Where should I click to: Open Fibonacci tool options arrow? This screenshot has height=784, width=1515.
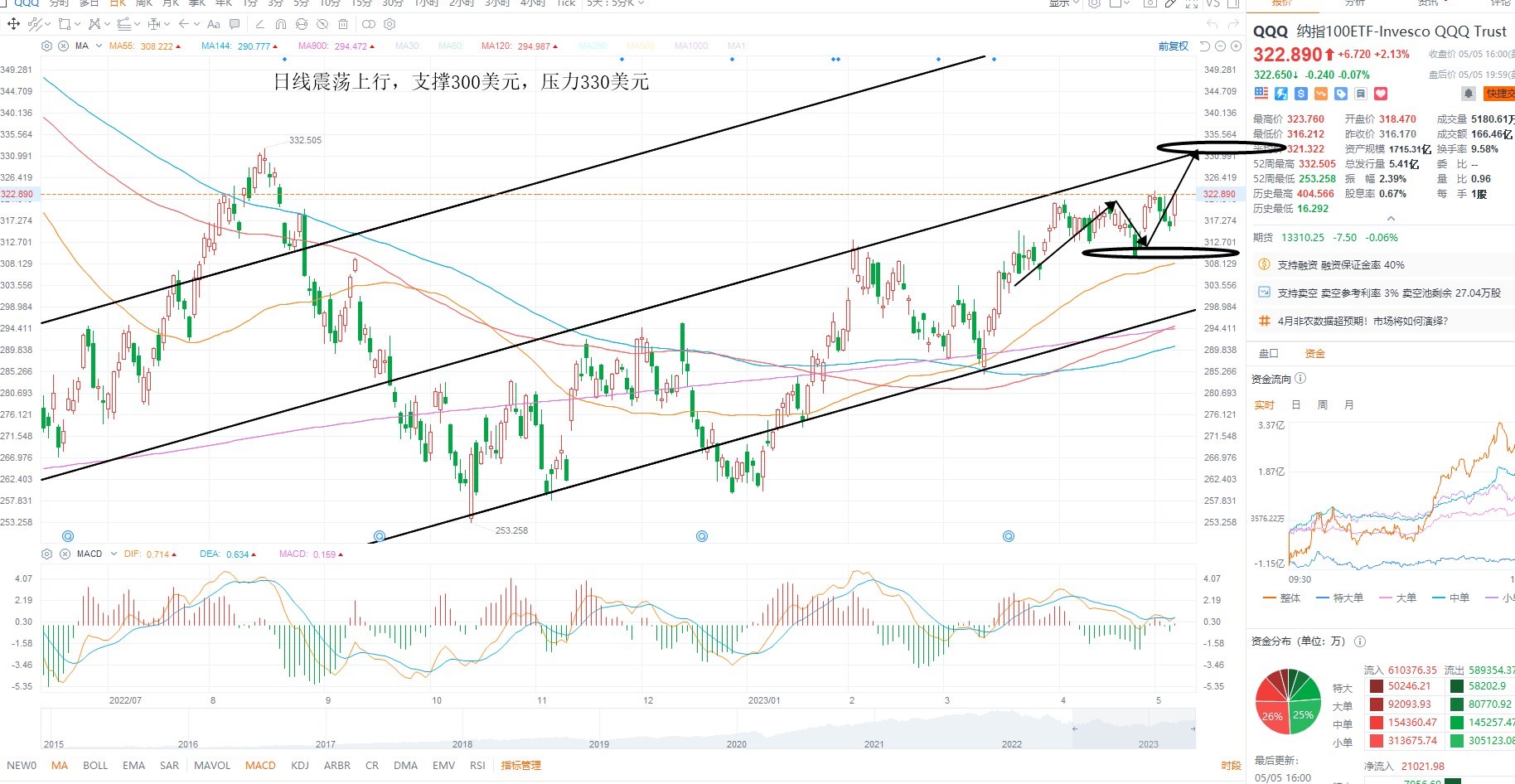(137, 24)
